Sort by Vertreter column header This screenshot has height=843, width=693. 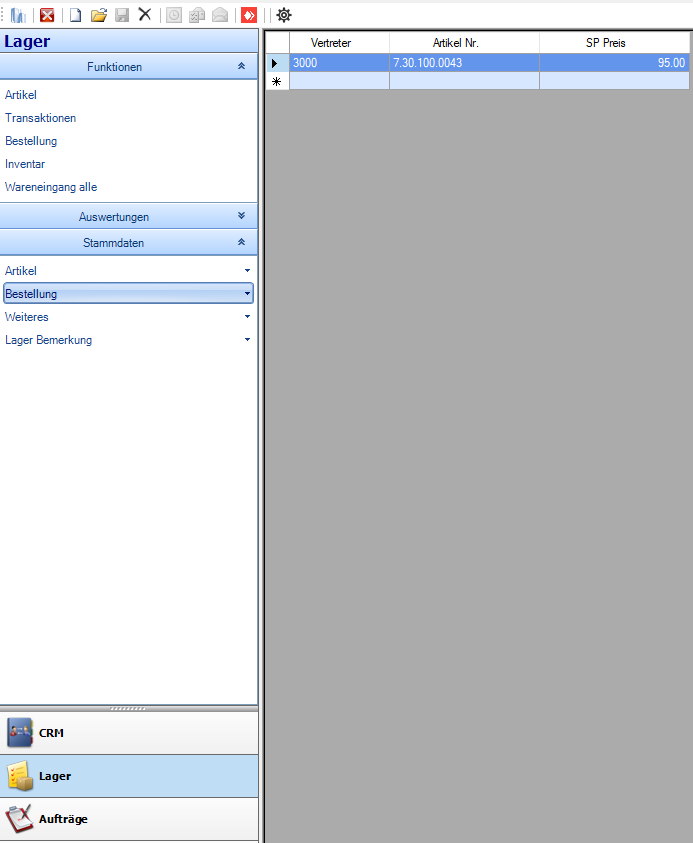(x=339, y=43)
